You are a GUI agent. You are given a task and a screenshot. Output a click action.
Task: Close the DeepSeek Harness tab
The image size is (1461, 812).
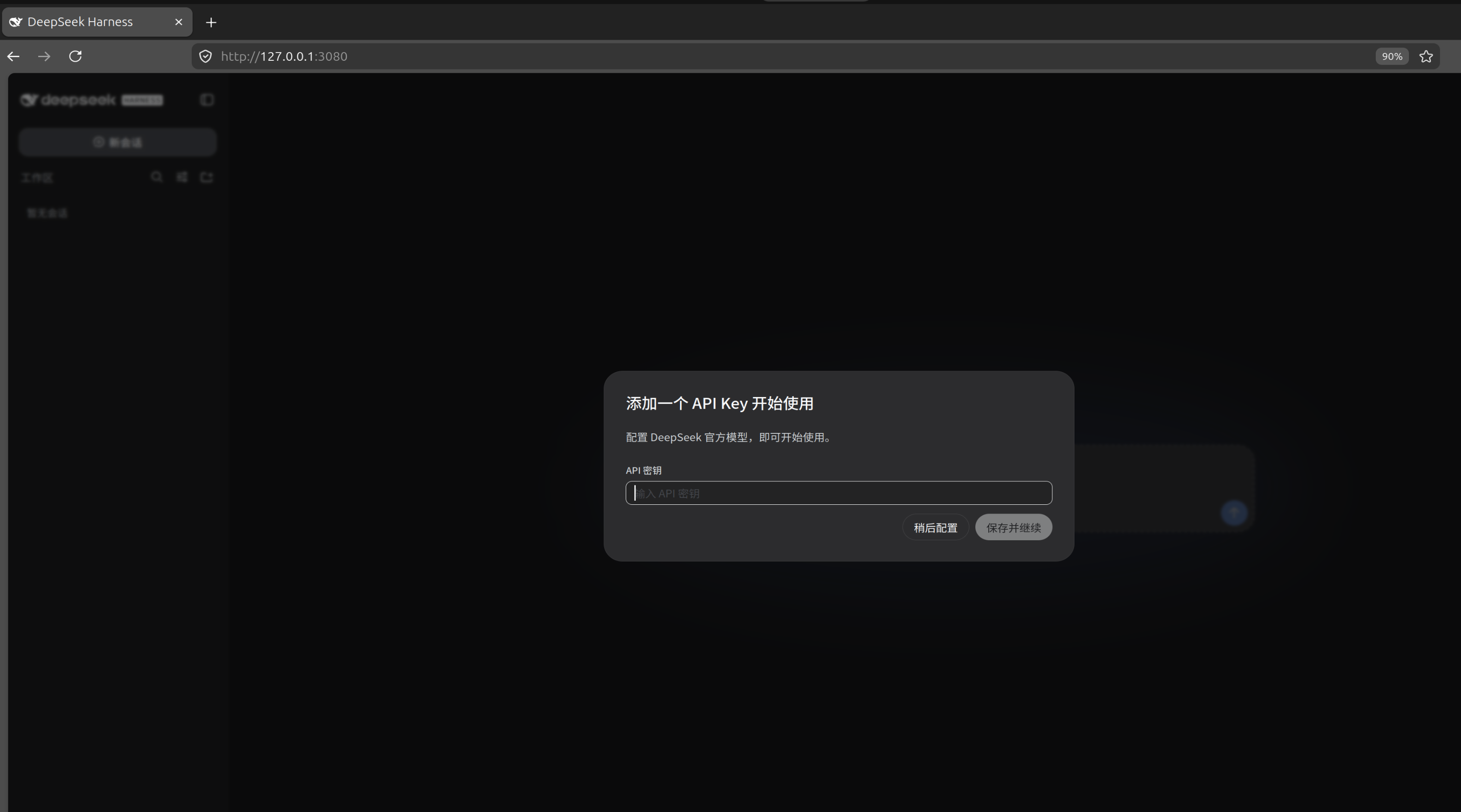[179, 22]
